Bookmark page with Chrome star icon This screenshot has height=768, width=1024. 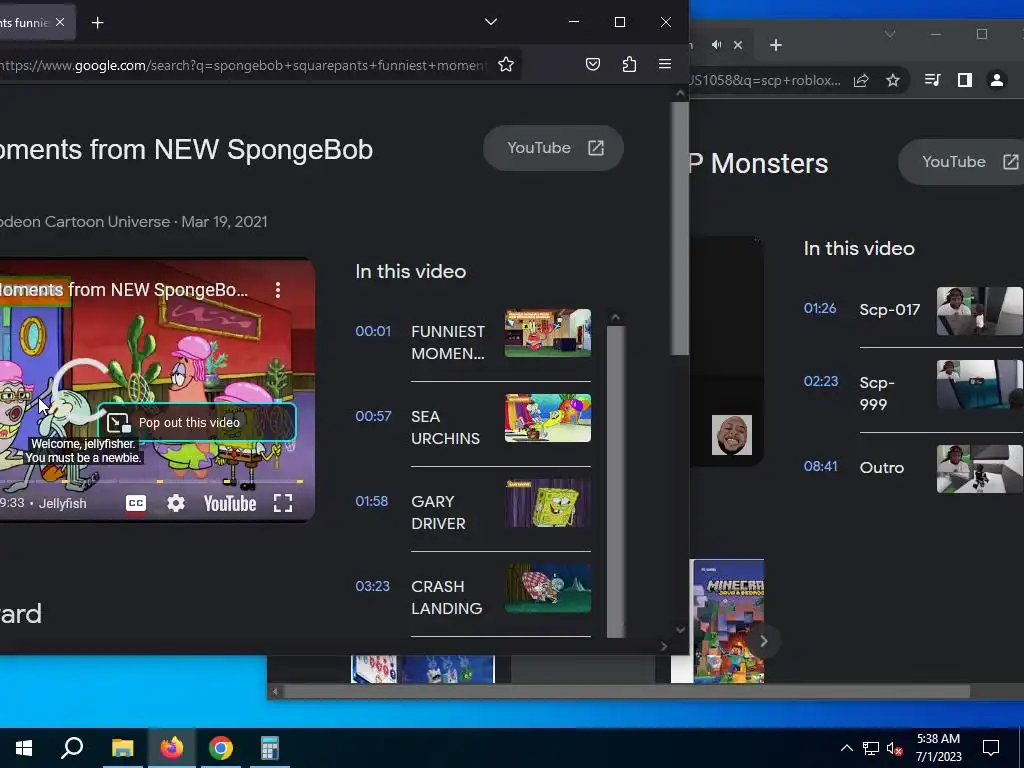tap(893, 80)
